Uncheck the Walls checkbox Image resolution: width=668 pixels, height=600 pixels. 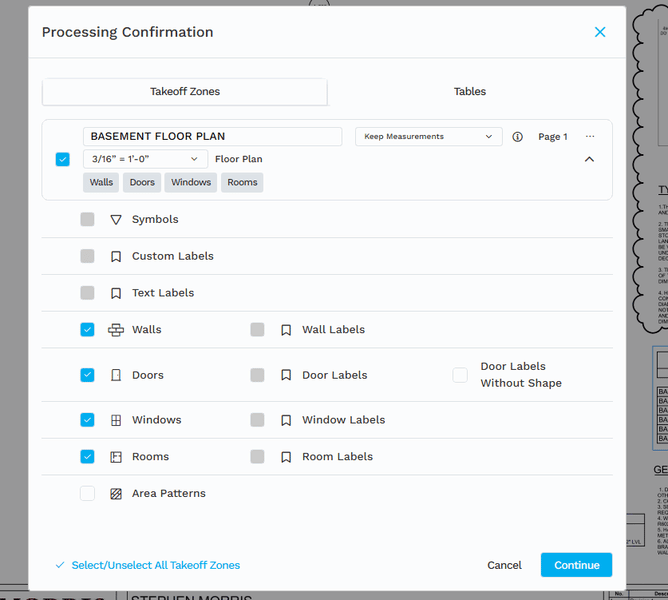click(x=87, y=330)
